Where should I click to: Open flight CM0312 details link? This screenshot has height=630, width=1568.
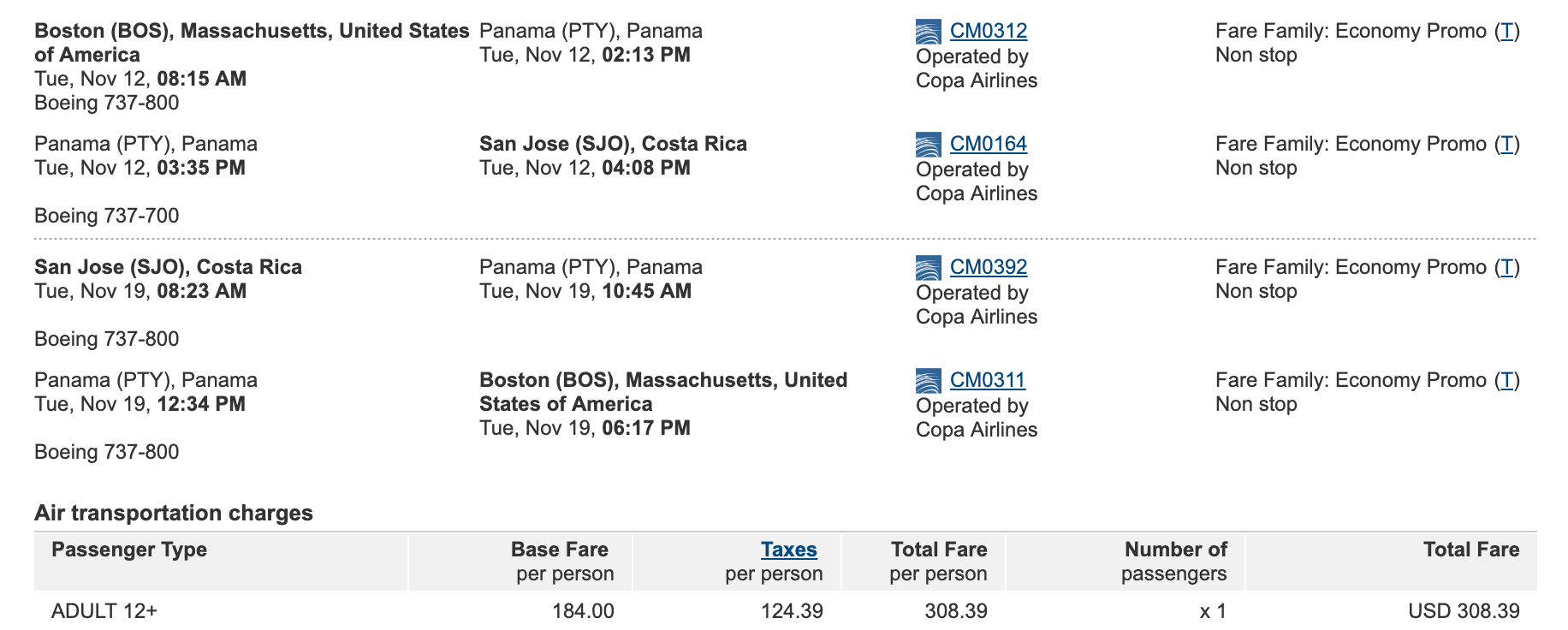click(x=988, y=31)
